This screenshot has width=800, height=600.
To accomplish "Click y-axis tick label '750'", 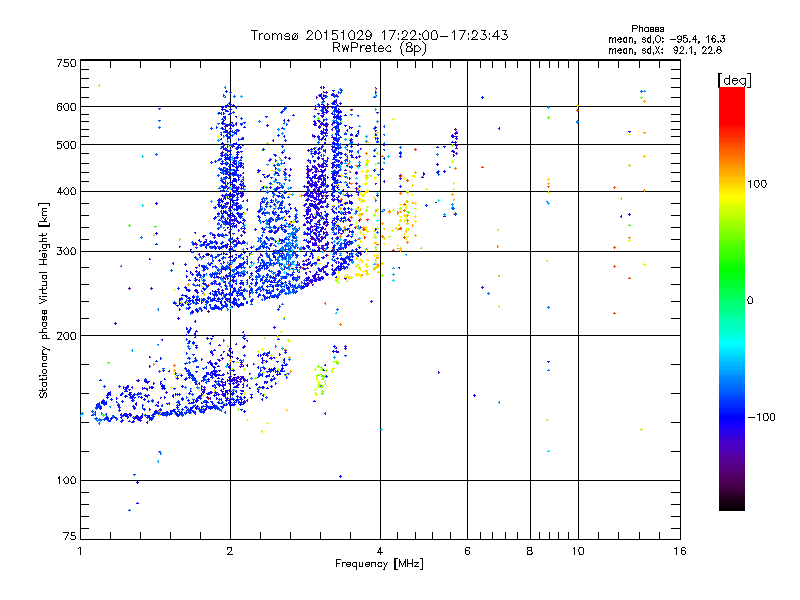I will (x=66, y=63).
